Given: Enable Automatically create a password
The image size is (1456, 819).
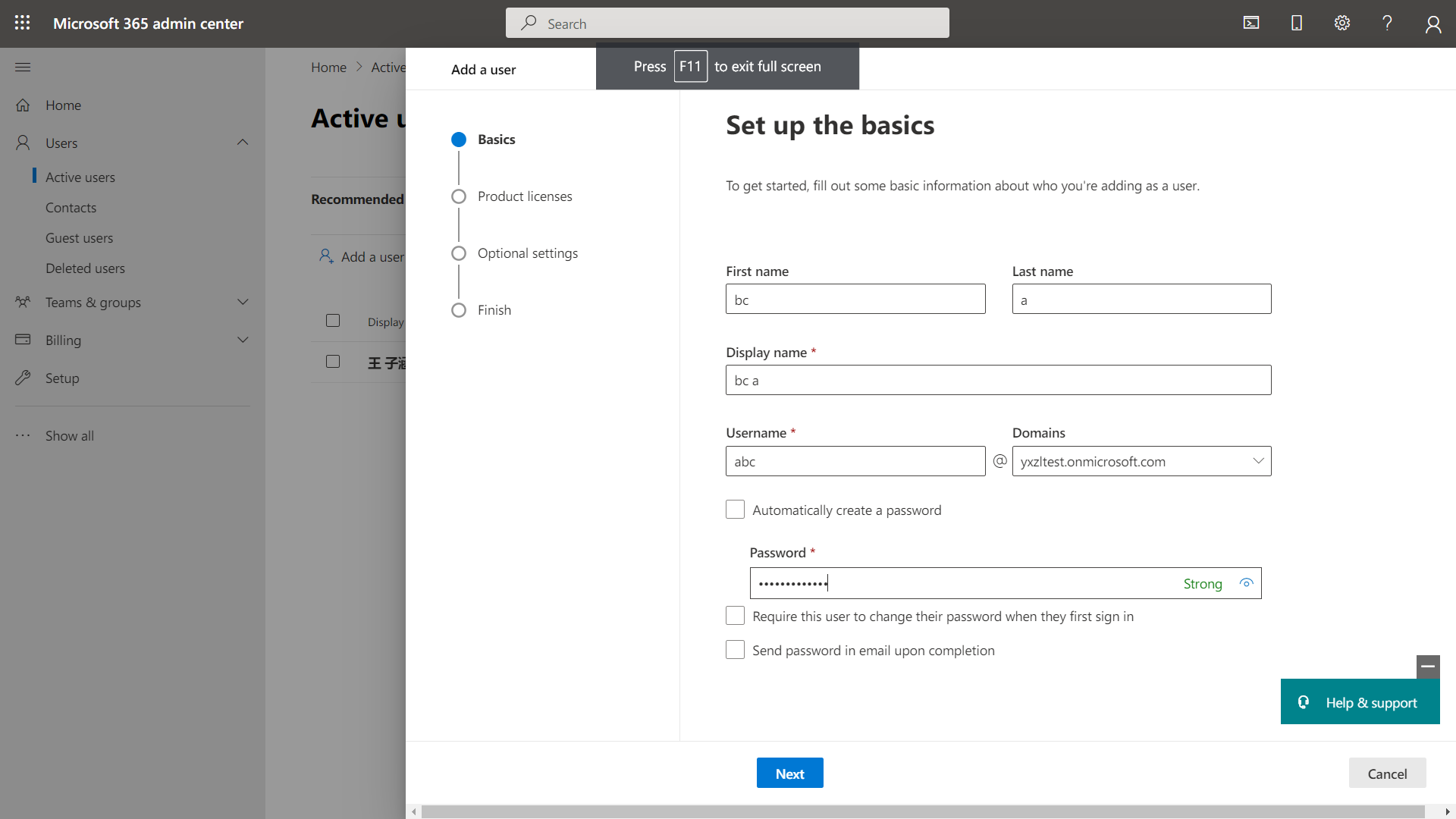Looking at the screenshot, I should 735,510.
